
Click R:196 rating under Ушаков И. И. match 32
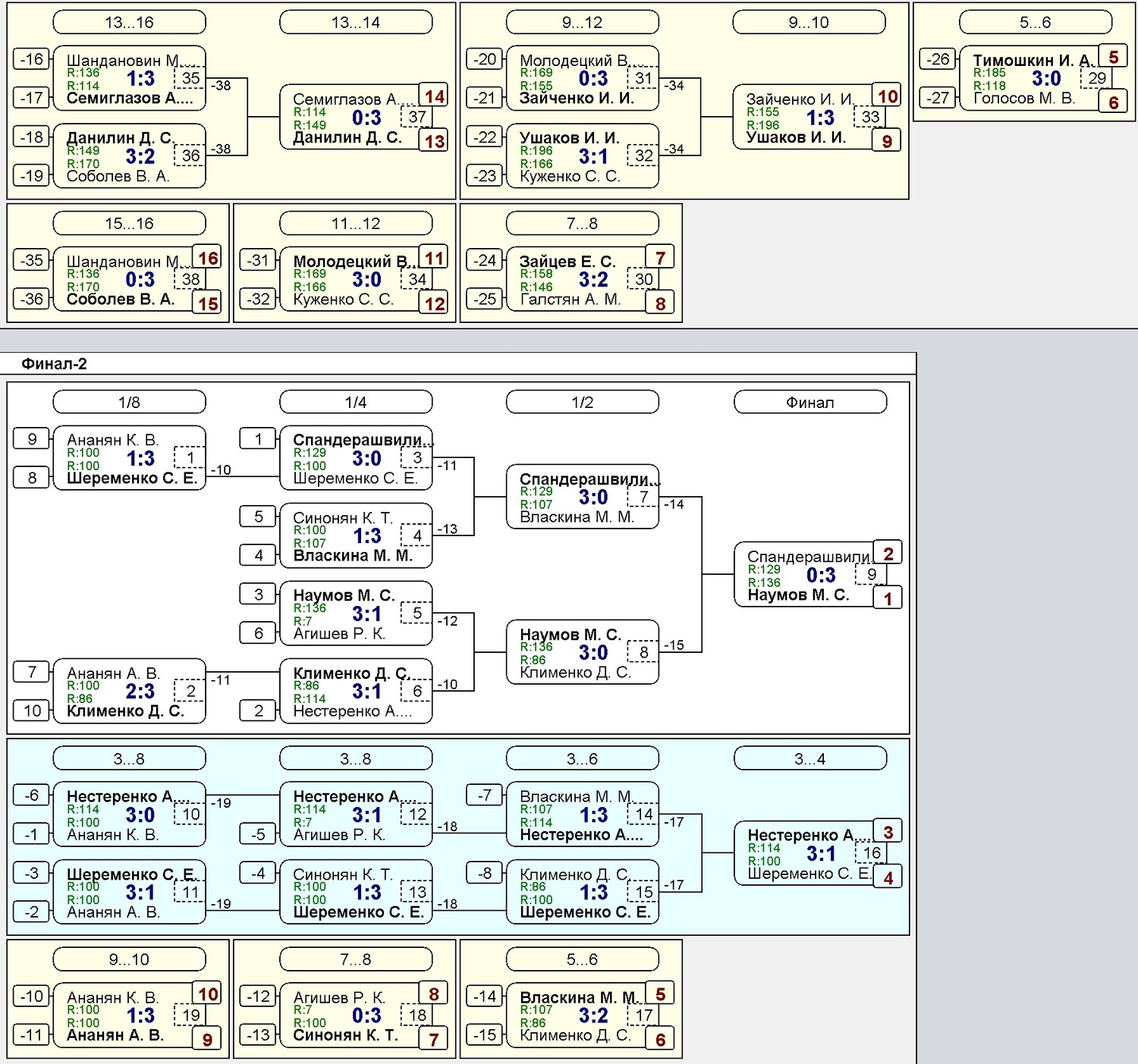point(536,151)
